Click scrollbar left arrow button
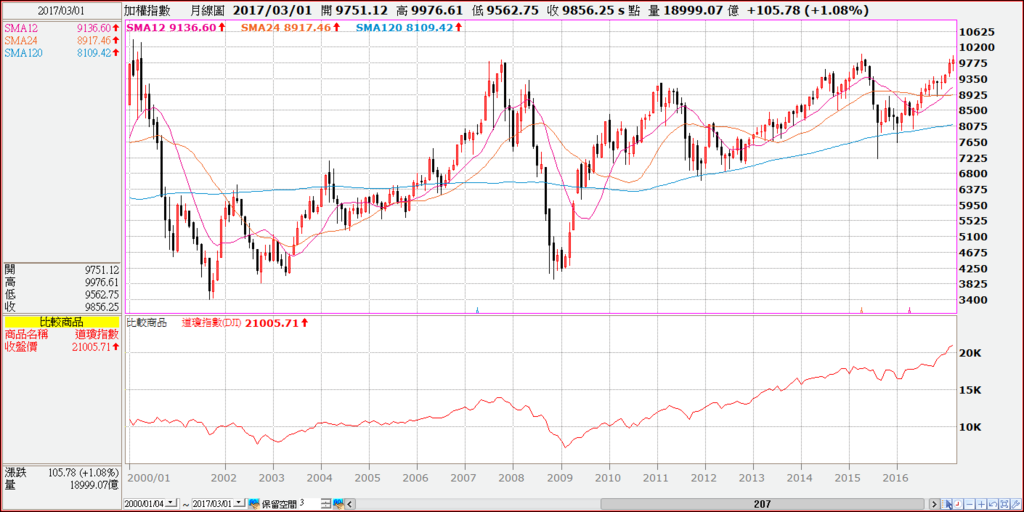The width and height of the screenshot is (1024, 512). tap(349, 504)
